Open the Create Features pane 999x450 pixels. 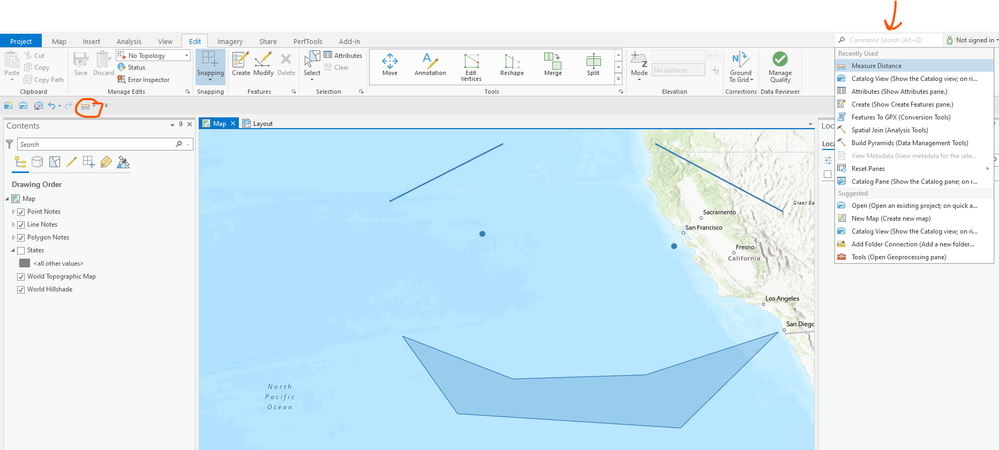tap(241, 64)
